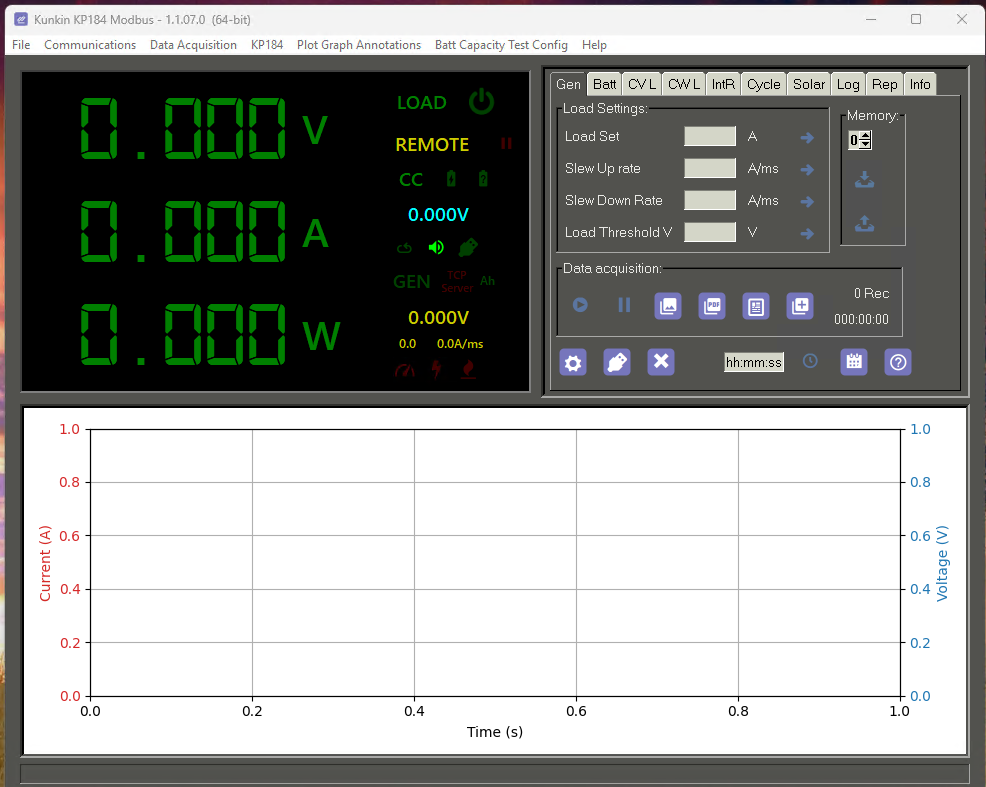Click the purple X clear button
The height and width of the screenshot is (787, 986).
coord(661,362)
